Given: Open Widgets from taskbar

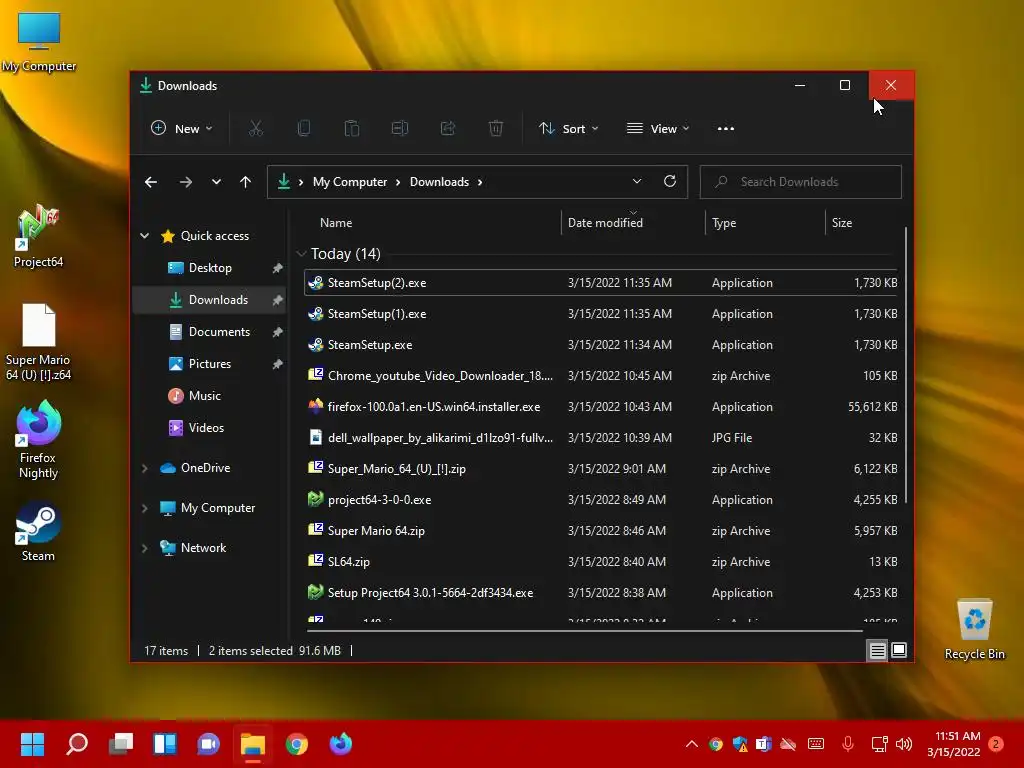Looking at the screenshot, I should pos(165,744).
